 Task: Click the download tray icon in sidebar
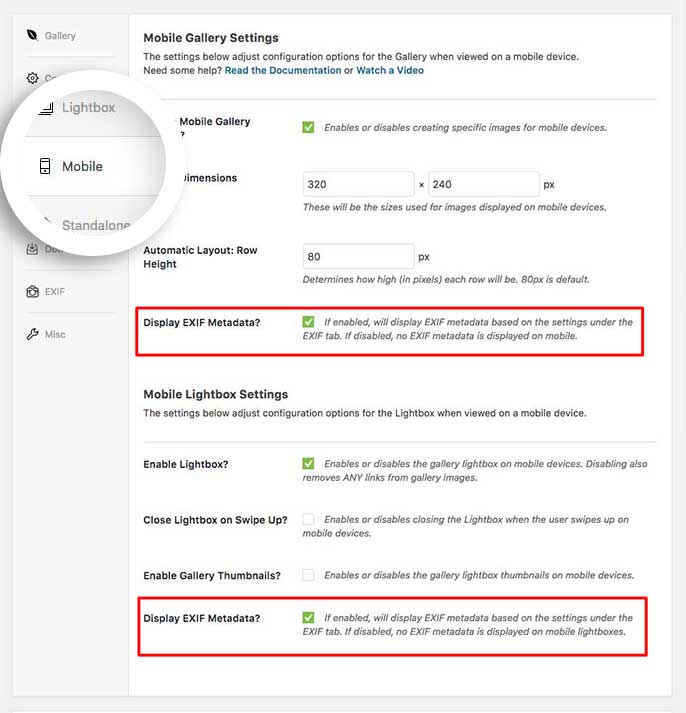pos(32,249)
